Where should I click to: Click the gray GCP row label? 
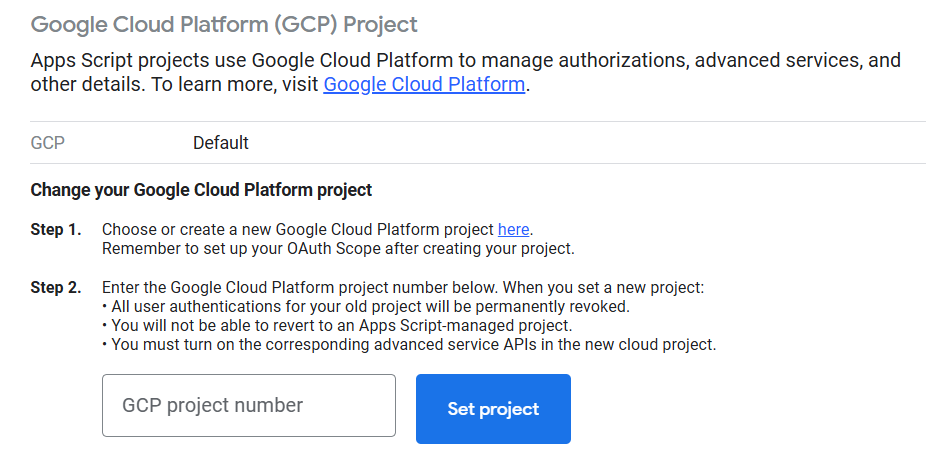pos(47,143)
